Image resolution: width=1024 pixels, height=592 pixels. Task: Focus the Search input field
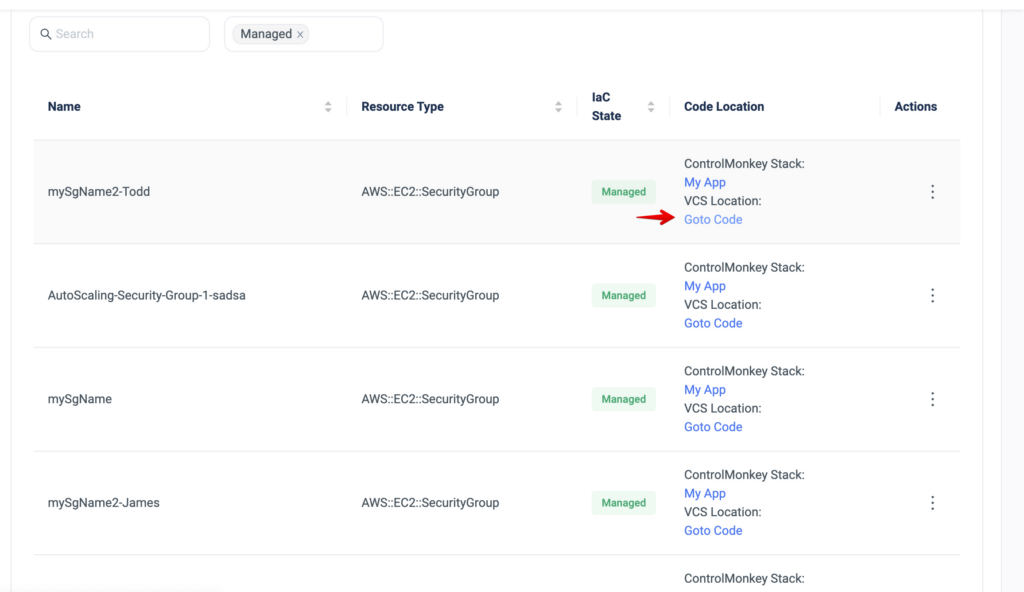[120, 34]
